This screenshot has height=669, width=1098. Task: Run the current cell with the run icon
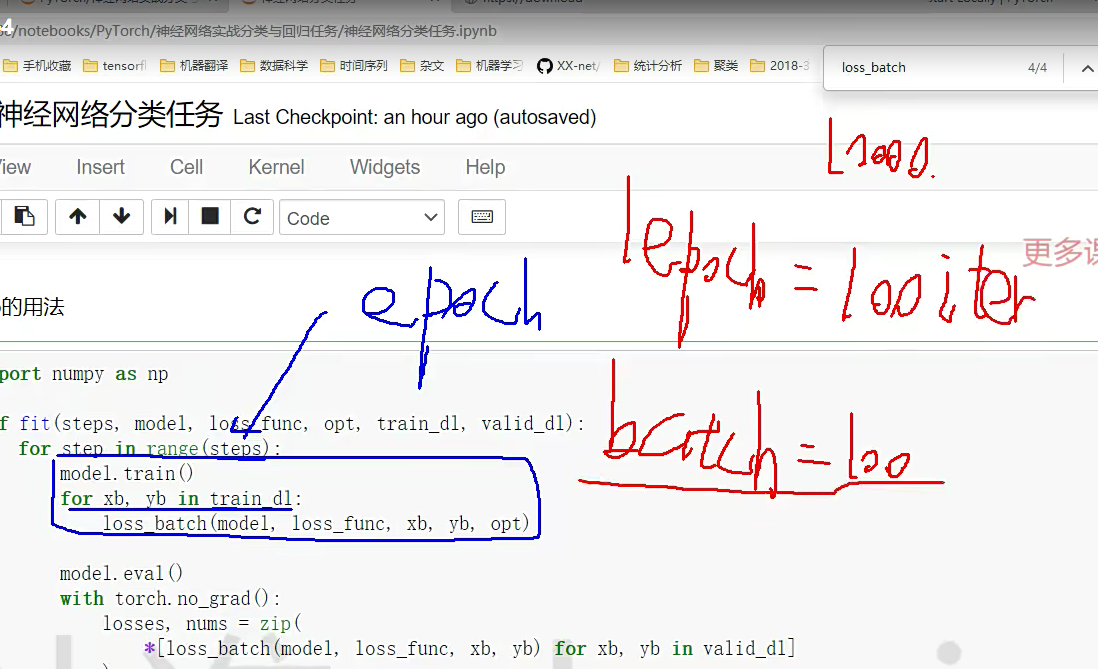pyautogui.click(x=171, y=216)
